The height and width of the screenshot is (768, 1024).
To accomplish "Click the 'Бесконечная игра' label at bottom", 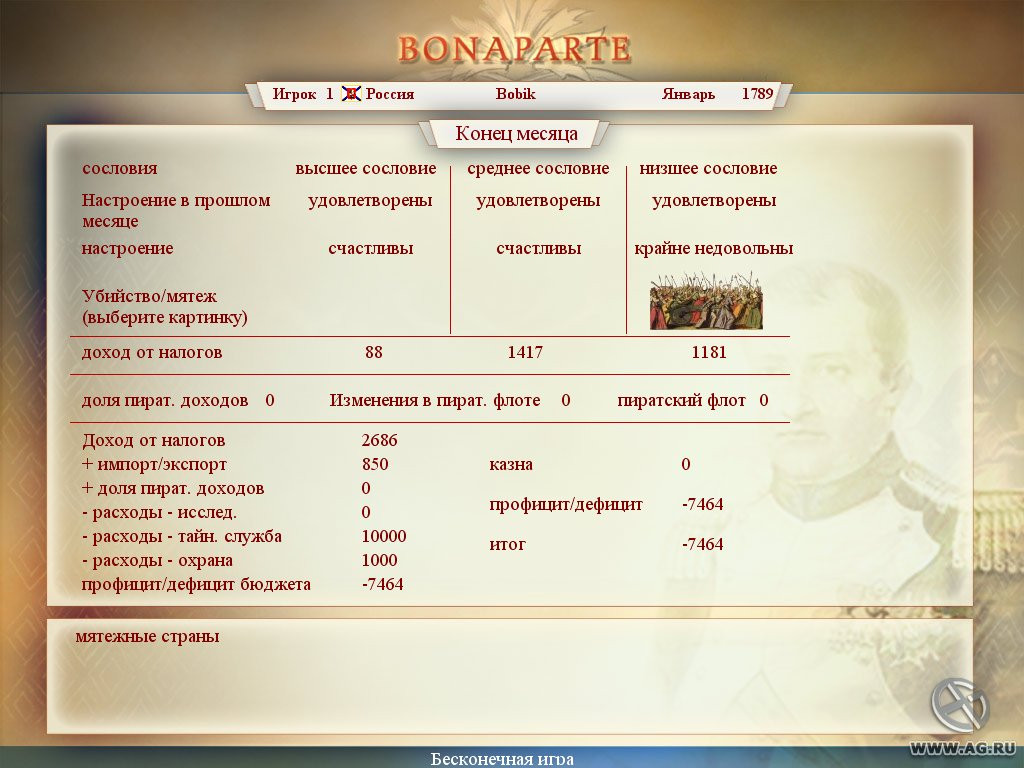I will coord(502,759).
